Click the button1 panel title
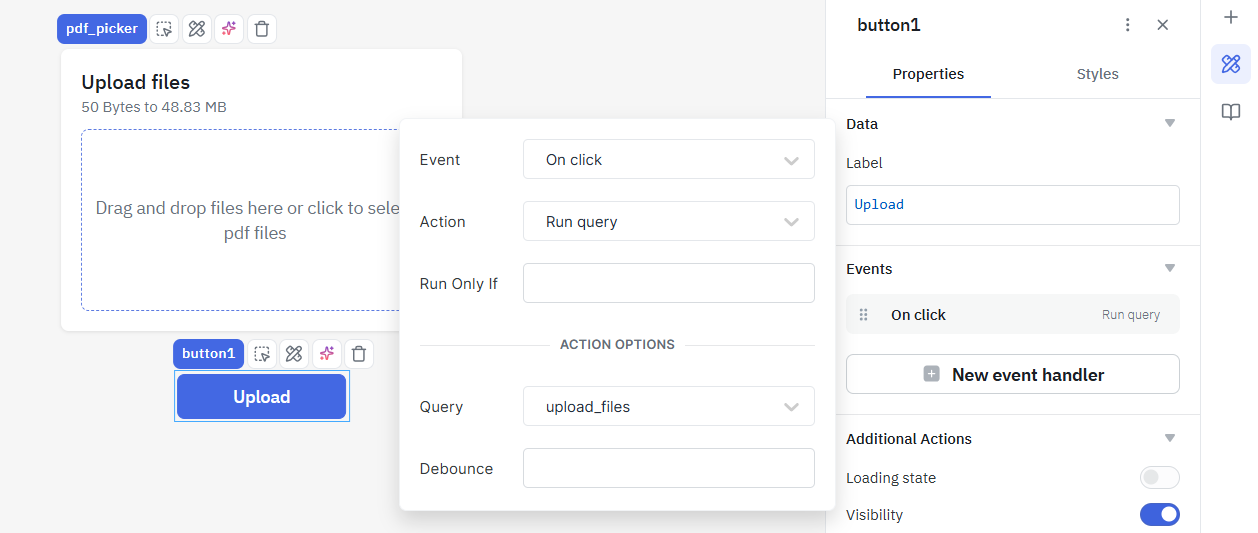 [x=889, y=25]
